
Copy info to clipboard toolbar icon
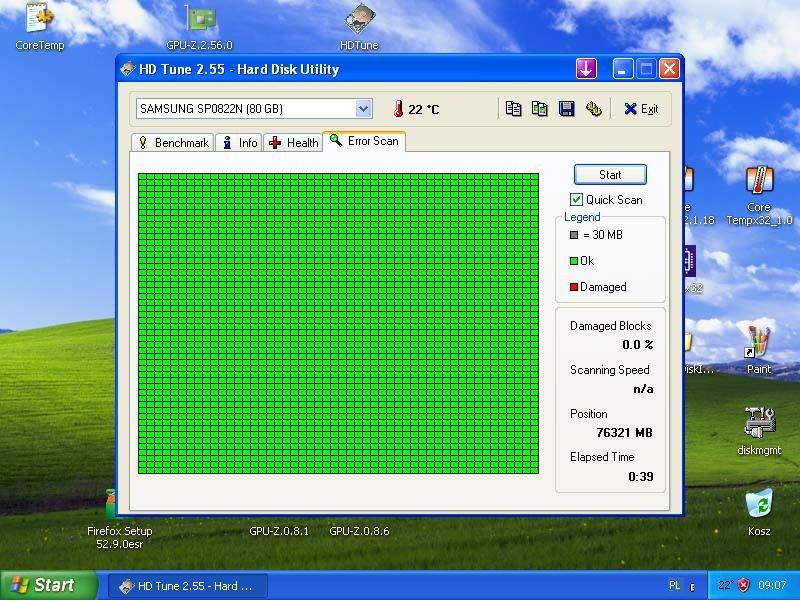click(513, 109)
